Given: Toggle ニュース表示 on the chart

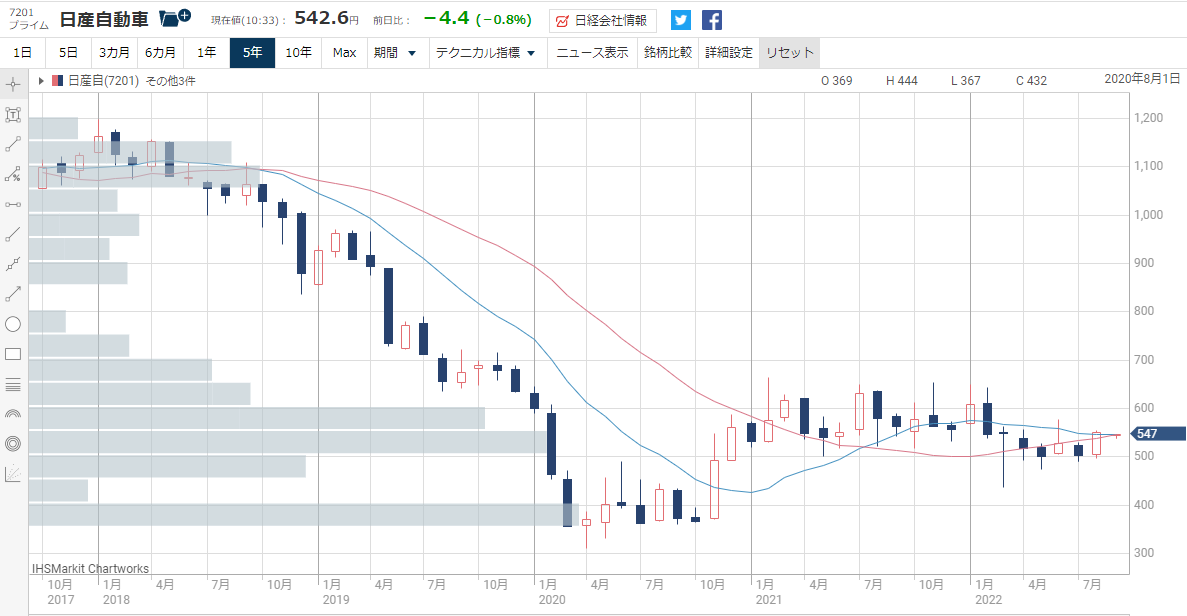Looking at the screenshot, I should 592,53.
